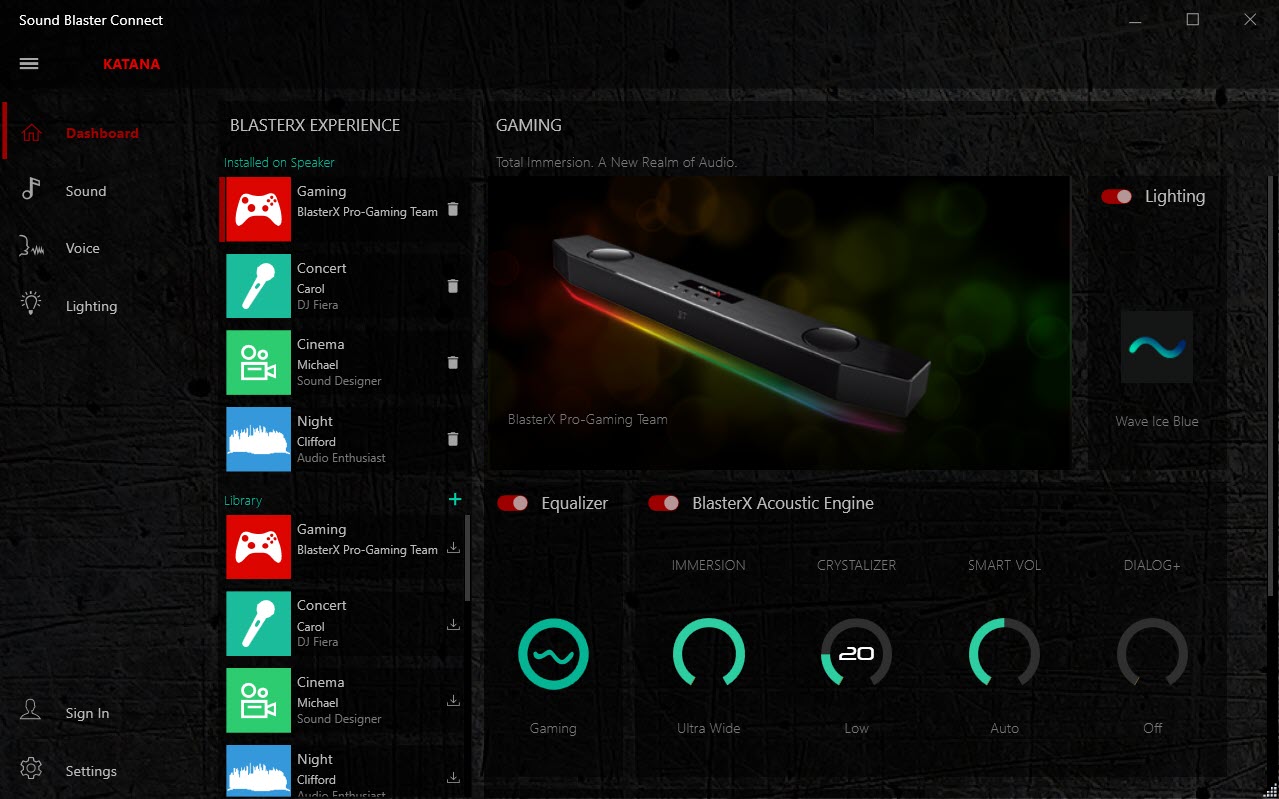Click the Library list scrollbar
The height and width of the screenshot is (799, 1279).
(467, 558)
